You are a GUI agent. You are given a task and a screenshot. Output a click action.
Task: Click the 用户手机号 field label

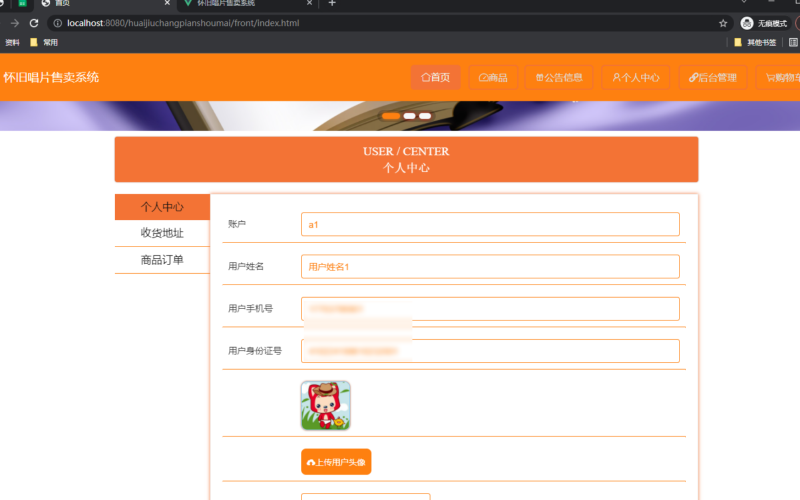(x=251, y=309)
